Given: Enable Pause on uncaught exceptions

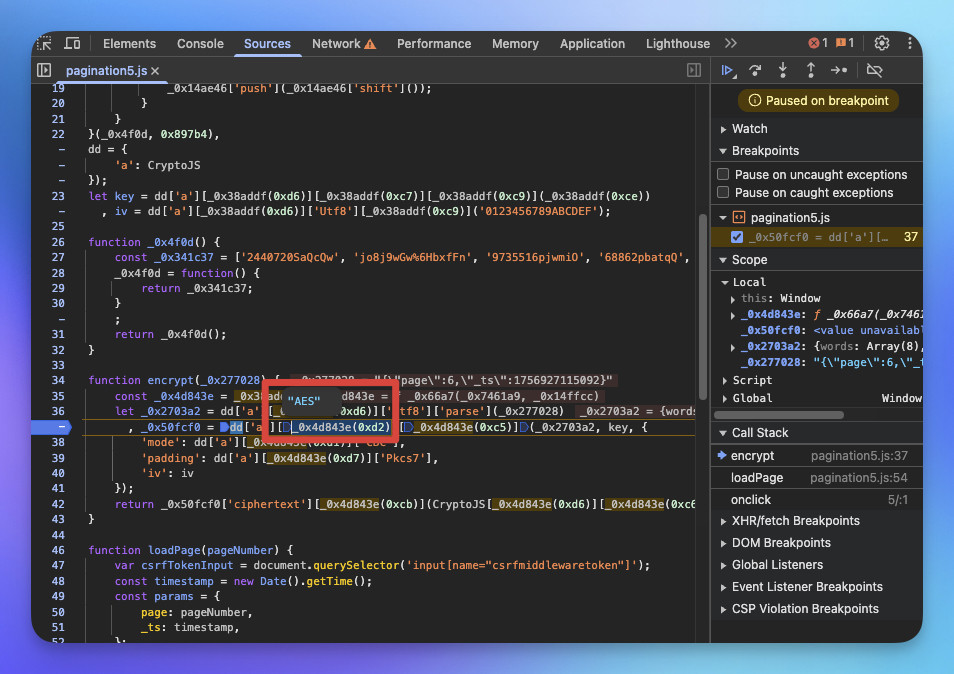Looking at the screenshot, I should tap(723, 175).
